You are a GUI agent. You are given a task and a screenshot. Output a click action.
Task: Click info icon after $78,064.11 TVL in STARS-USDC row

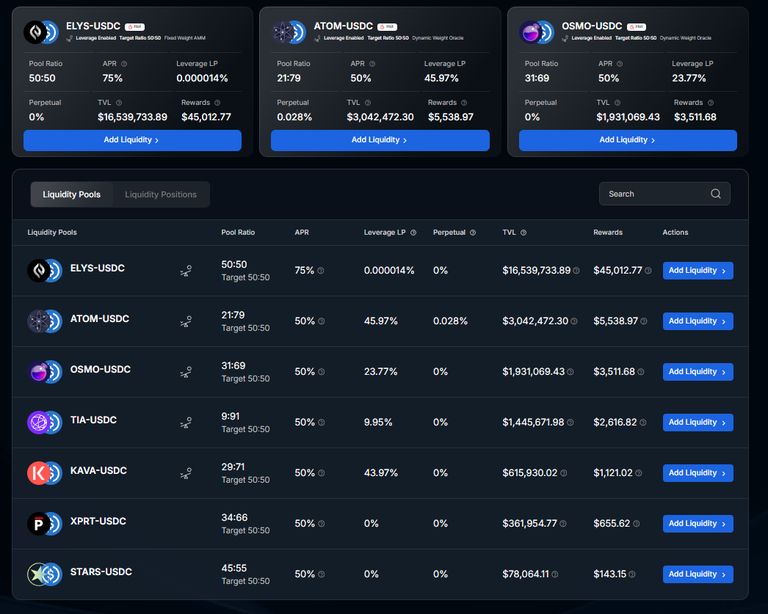click(x=555, y=575)
